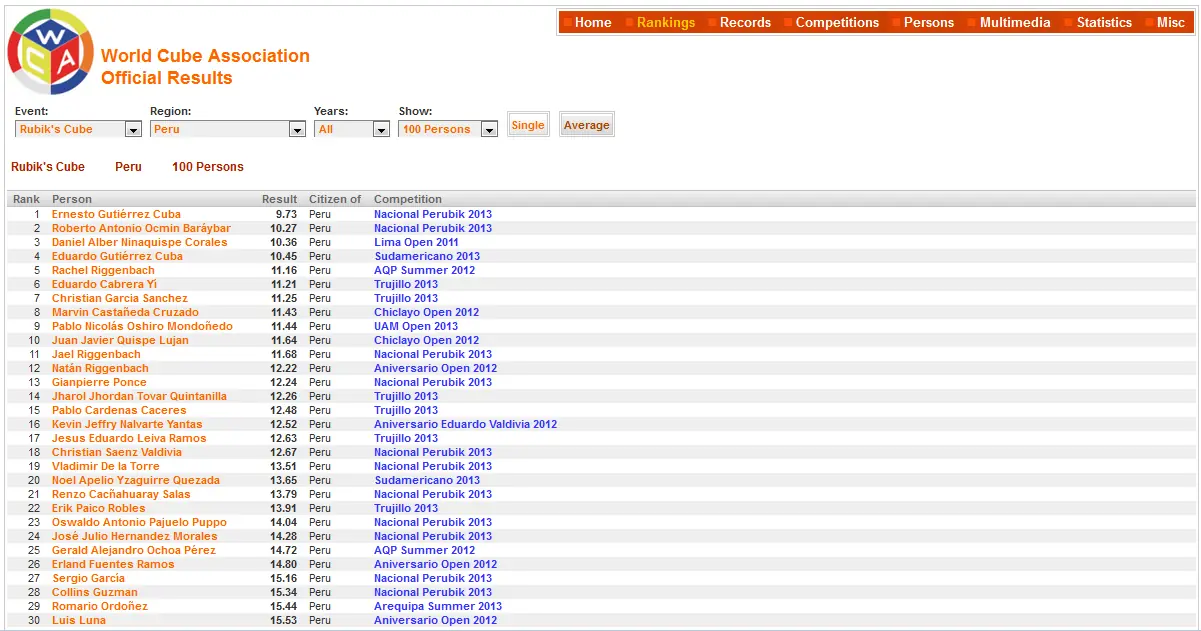Open Gerald Alejandro Ochoa Pérez profile
Image resolution: width=1201 pixels, height=631 pixels.
134,550
